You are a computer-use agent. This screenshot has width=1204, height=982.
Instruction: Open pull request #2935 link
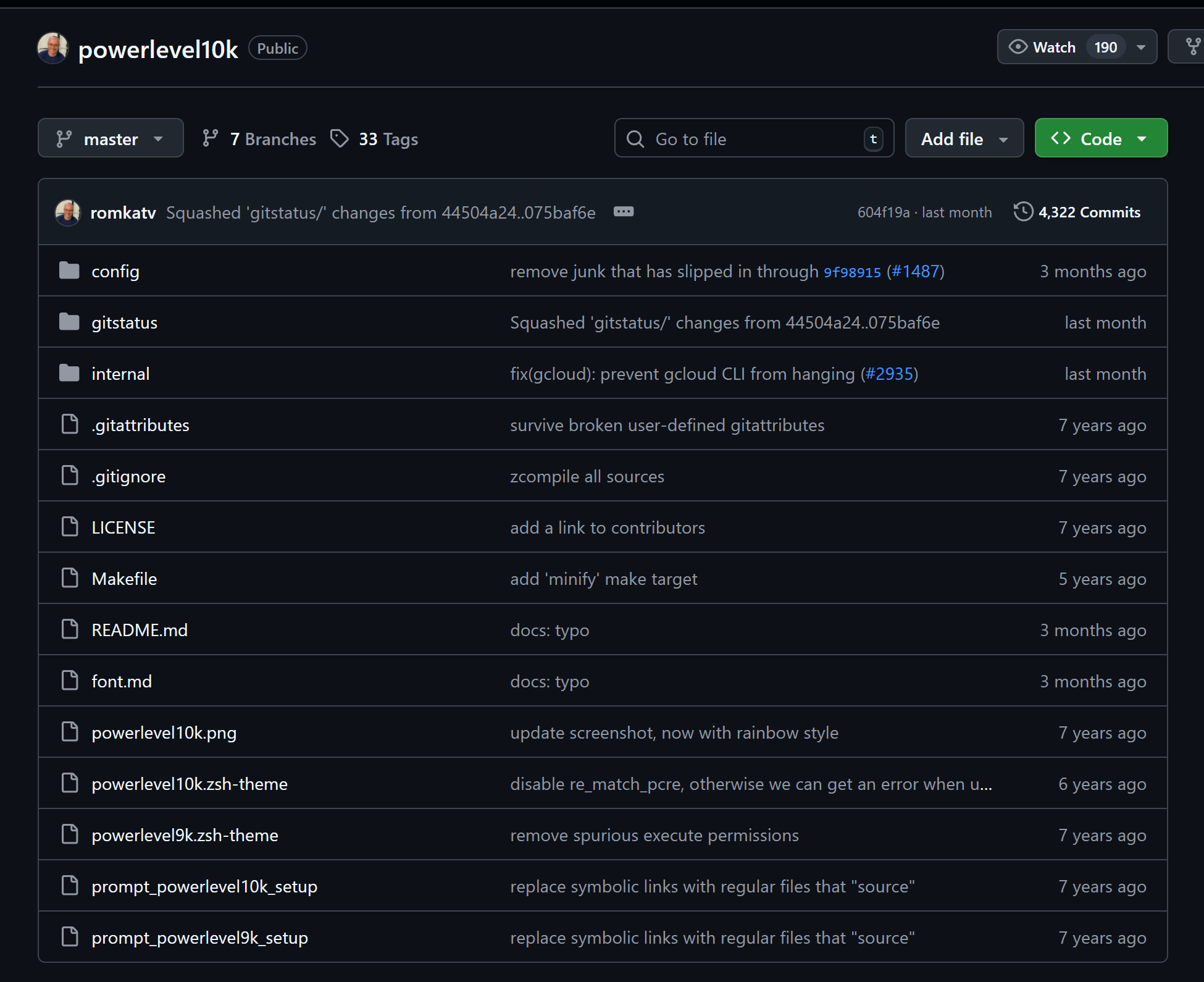click(889, 374)
